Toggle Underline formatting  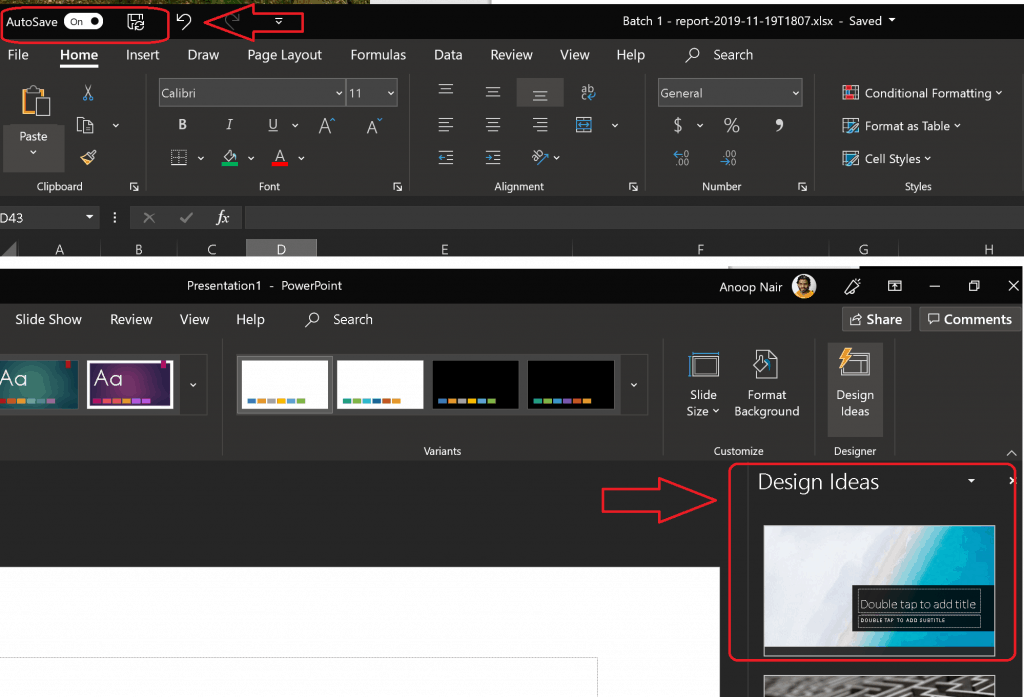(x=273, y=125)
